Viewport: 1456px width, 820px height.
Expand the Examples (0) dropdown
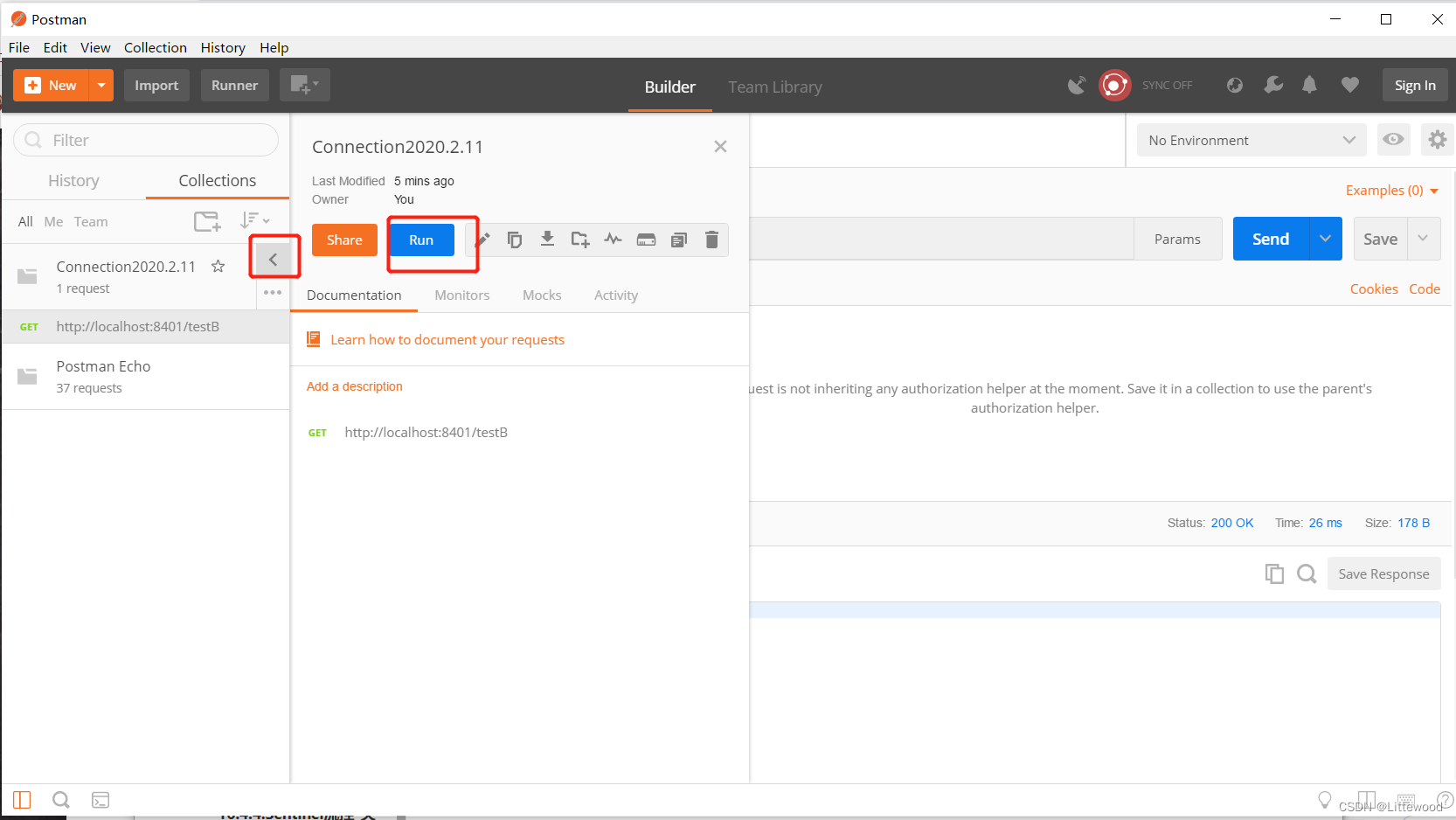(1392, 191)
